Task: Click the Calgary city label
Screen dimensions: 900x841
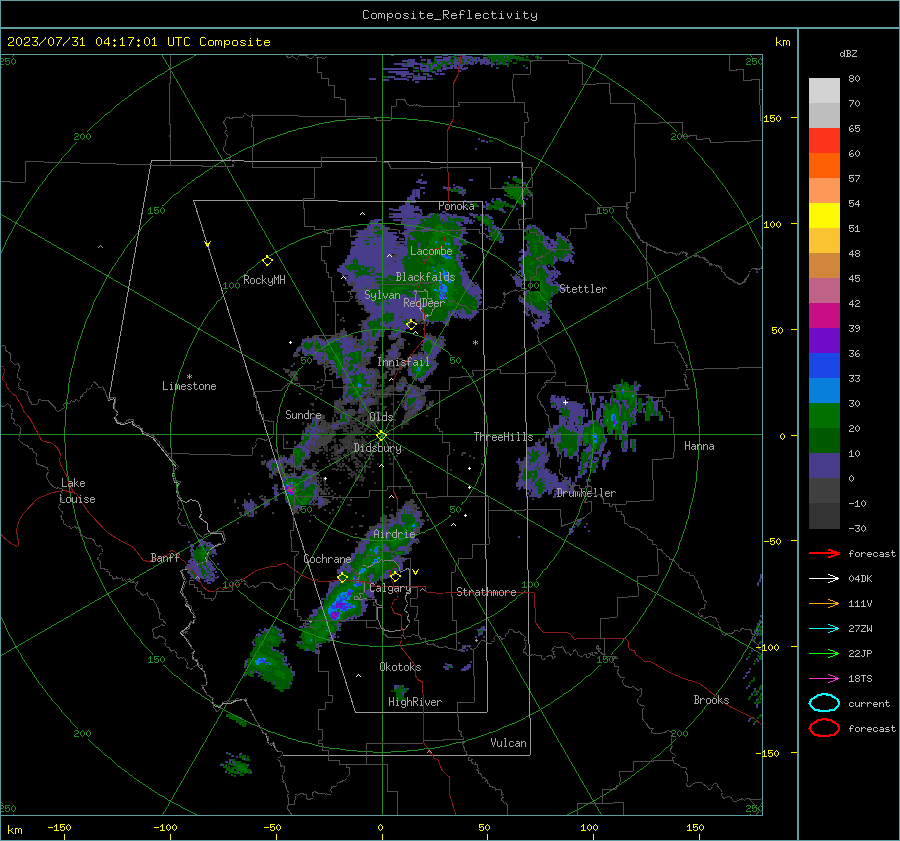Action: click(390, 588)
